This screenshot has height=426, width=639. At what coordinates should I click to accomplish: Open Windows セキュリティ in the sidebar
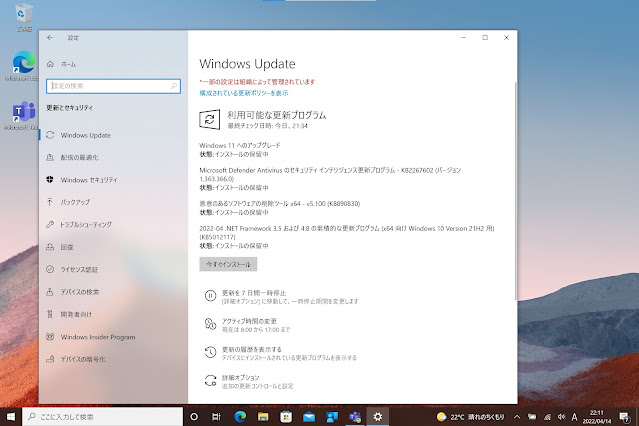coord(113,180)
